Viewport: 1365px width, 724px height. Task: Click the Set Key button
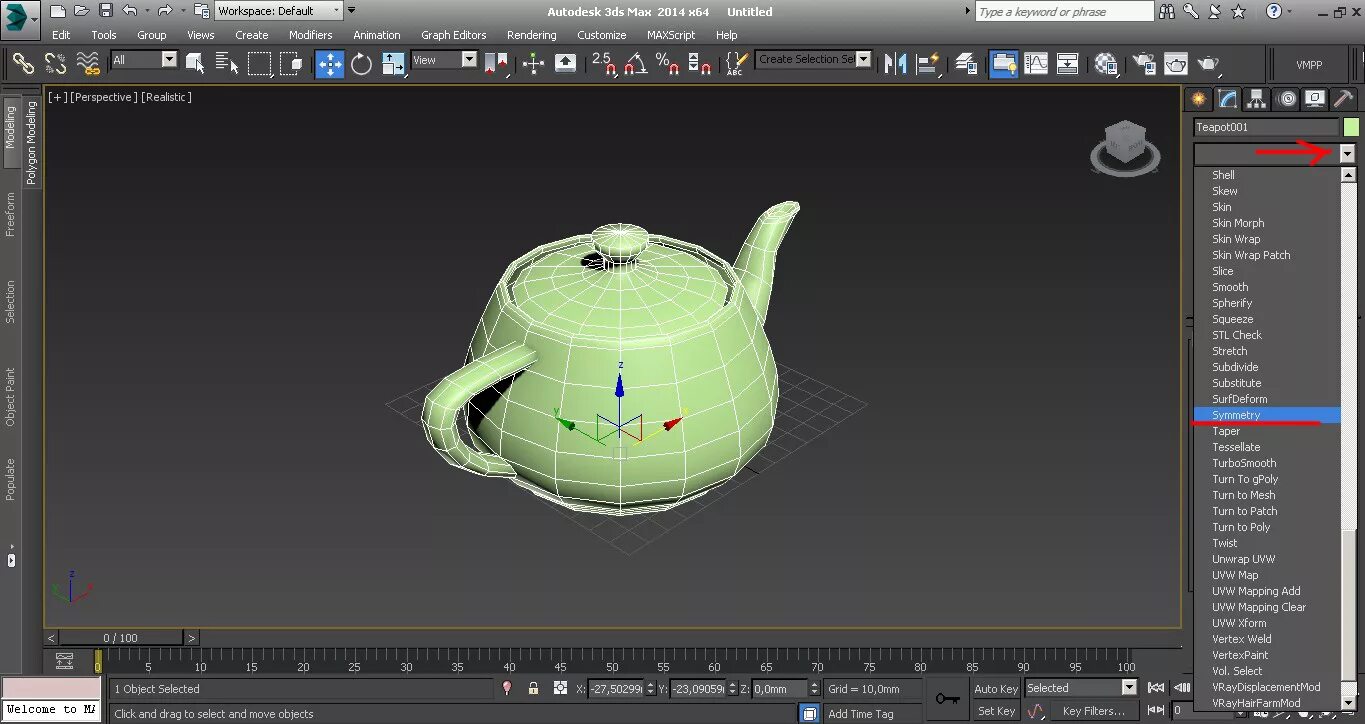pyautogui.click(x=995, y=711)
